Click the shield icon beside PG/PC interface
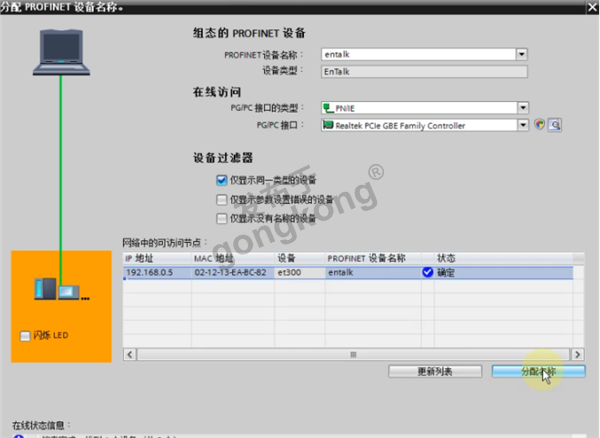The width and height of the screenshot is (600, 438). pyautogui.click(x=540, y=125)
